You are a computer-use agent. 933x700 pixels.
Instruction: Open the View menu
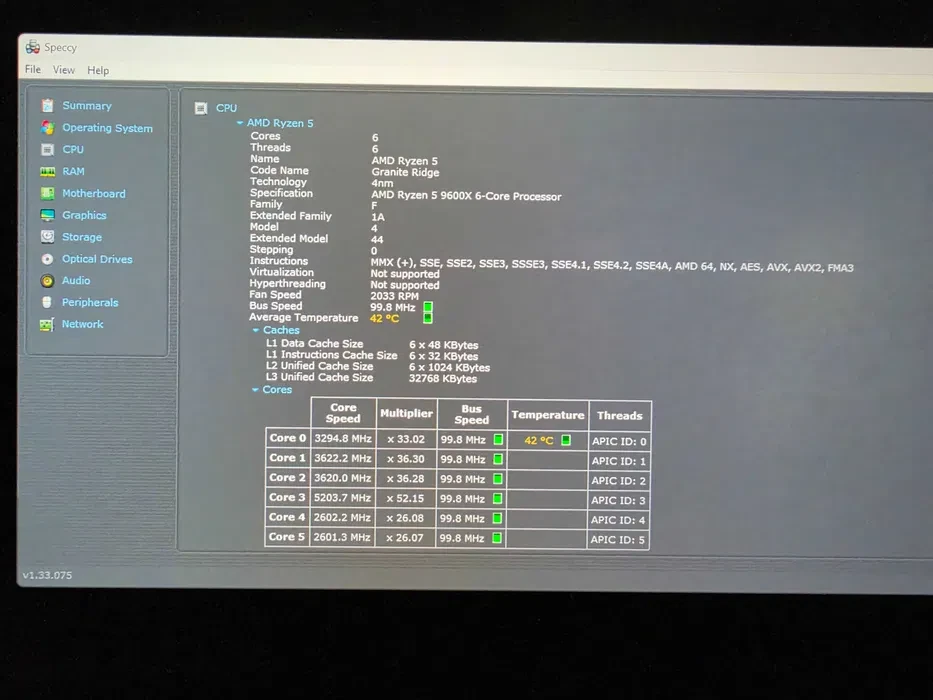tap(64, 70)
